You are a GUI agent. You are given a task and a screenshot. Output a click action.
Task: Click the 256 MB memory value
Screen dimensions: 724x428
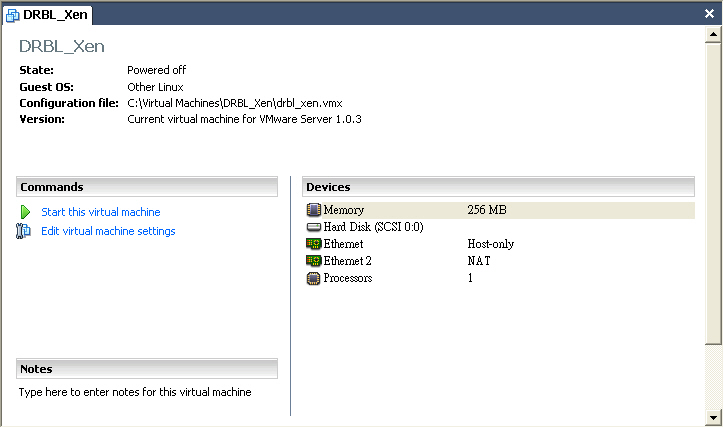(487, 210)
